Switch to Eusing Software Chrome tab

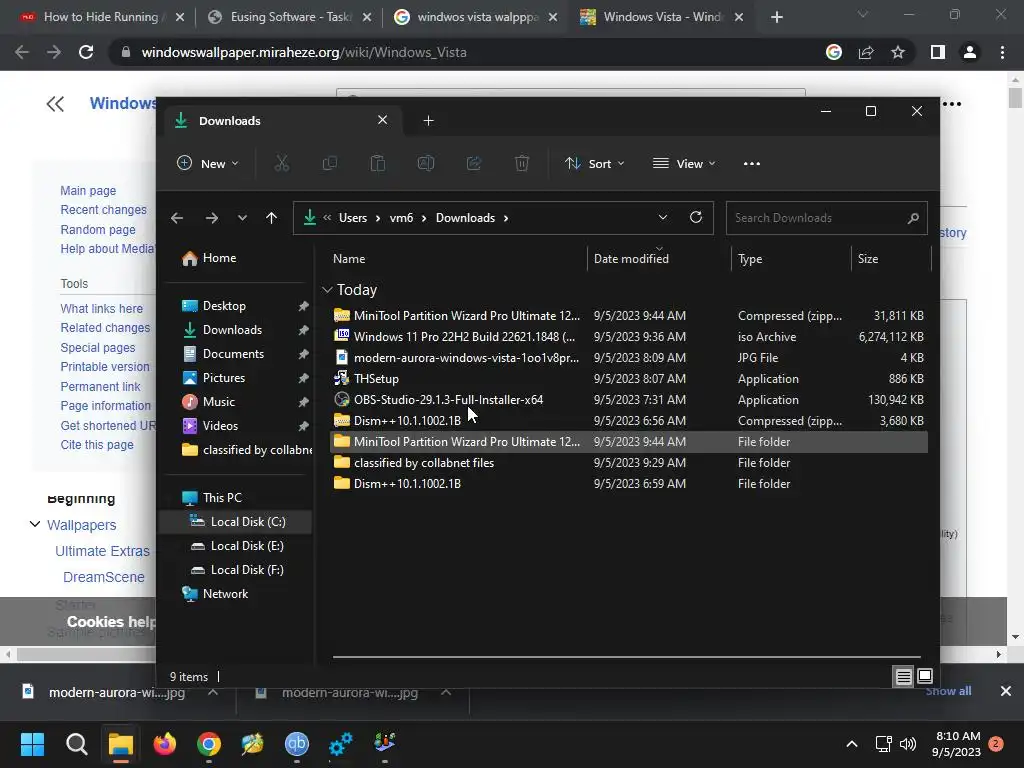[x=290, y=17]
